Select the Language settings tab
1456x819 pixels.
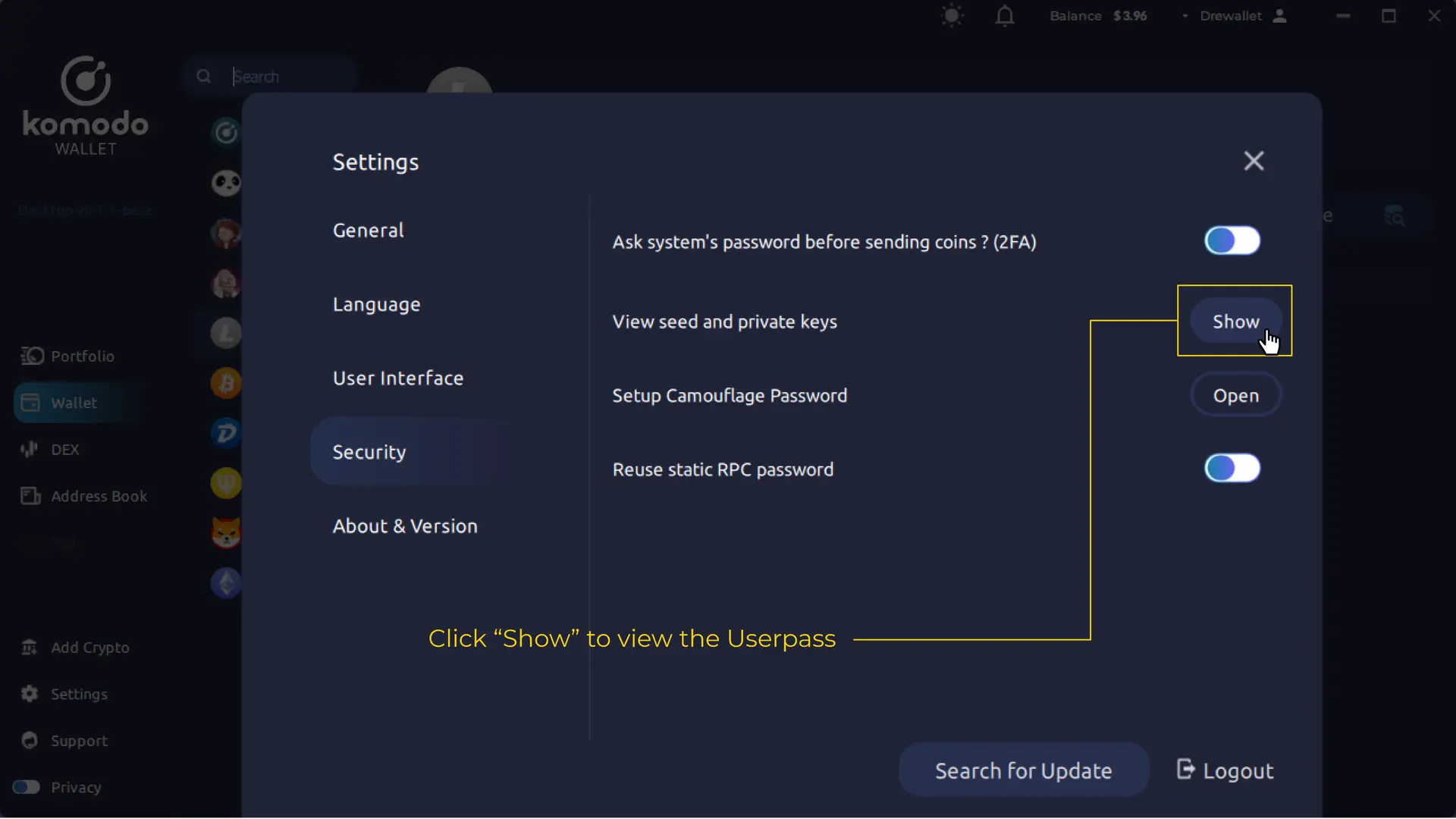pyautogui.click(x=377, y=303)
